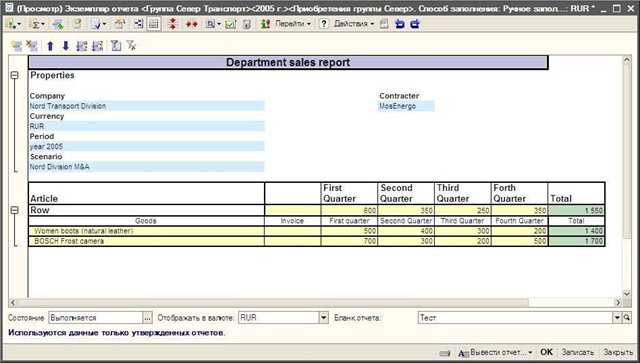This screenshot has height=363, width=640.
Task: Select the Women boots (natural leather) row
Action: point(147,231)
